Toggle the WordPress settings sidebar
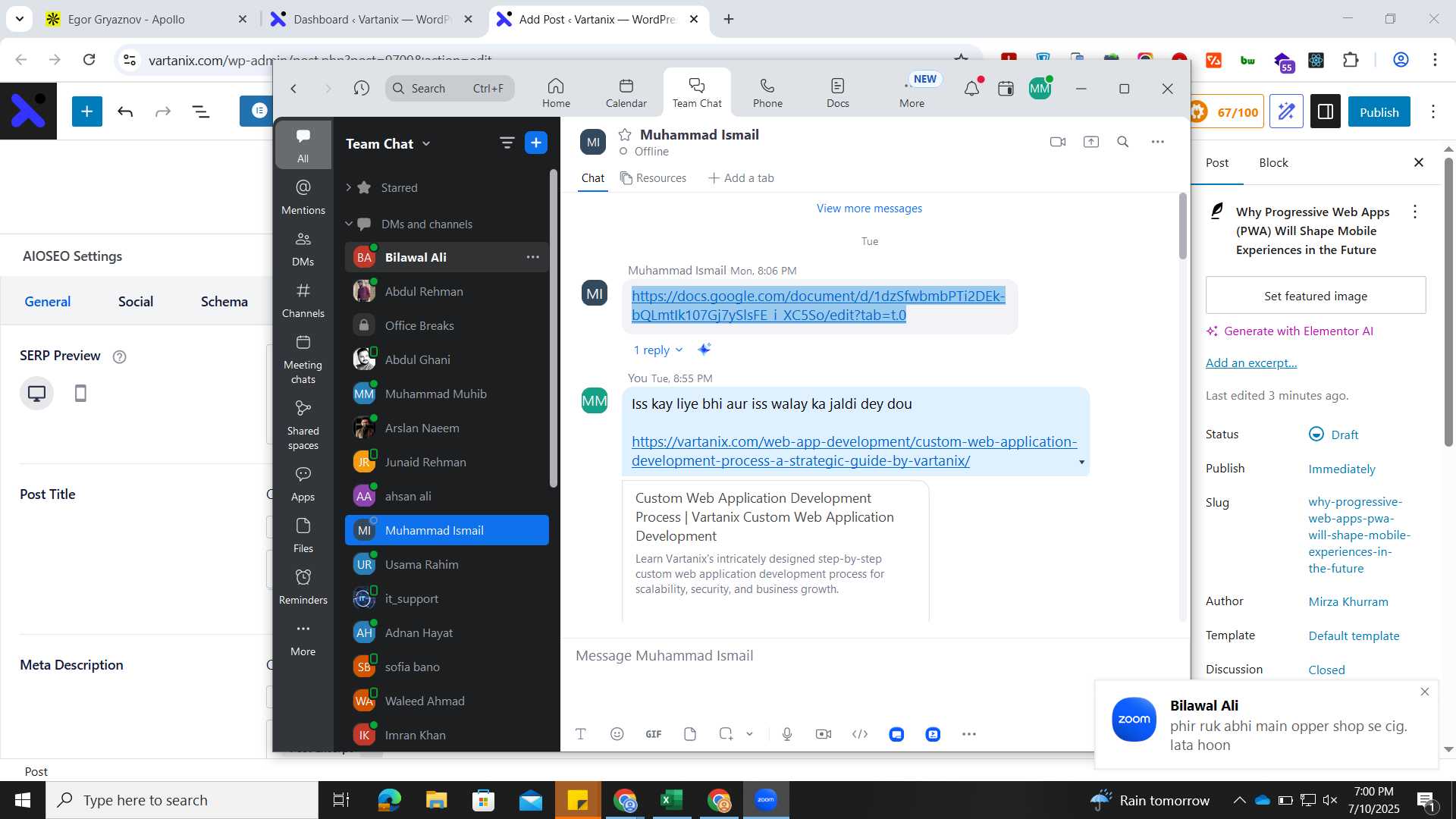This screenshot has height=819, width=1456. [x=1326, y=112]
